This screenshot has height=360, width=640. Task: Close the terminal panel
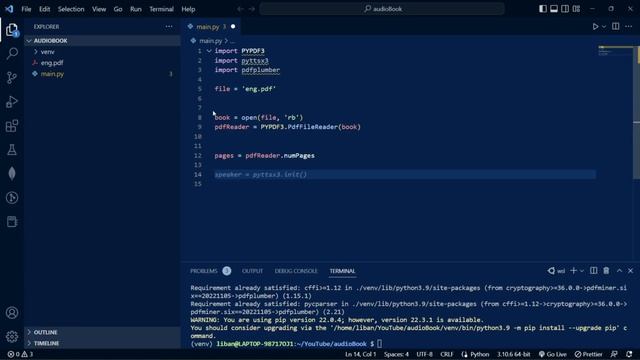[630, 271]
